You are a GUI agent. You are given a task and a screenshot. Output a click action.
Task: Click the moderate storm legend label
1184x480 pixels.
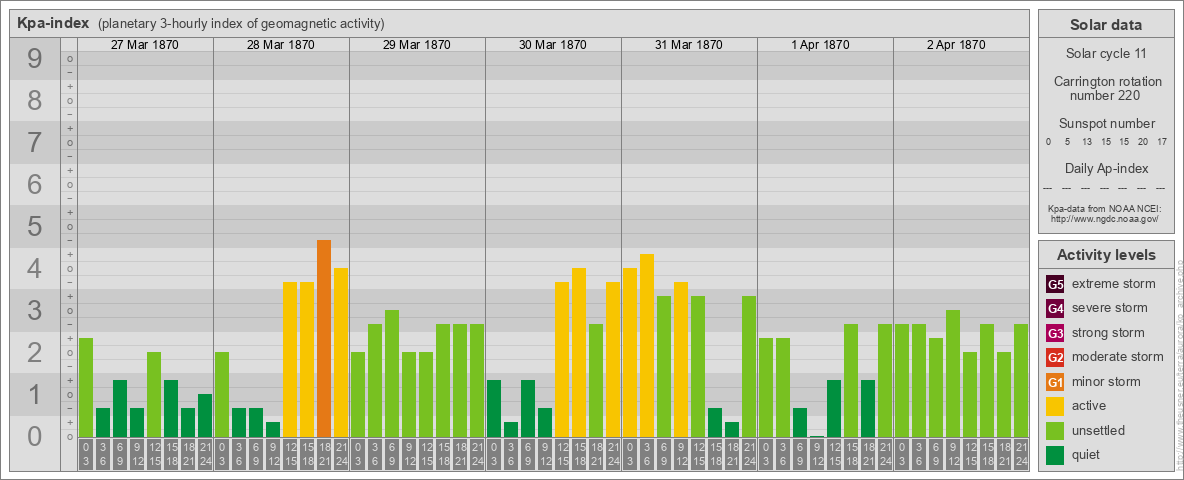(1118, 357)
